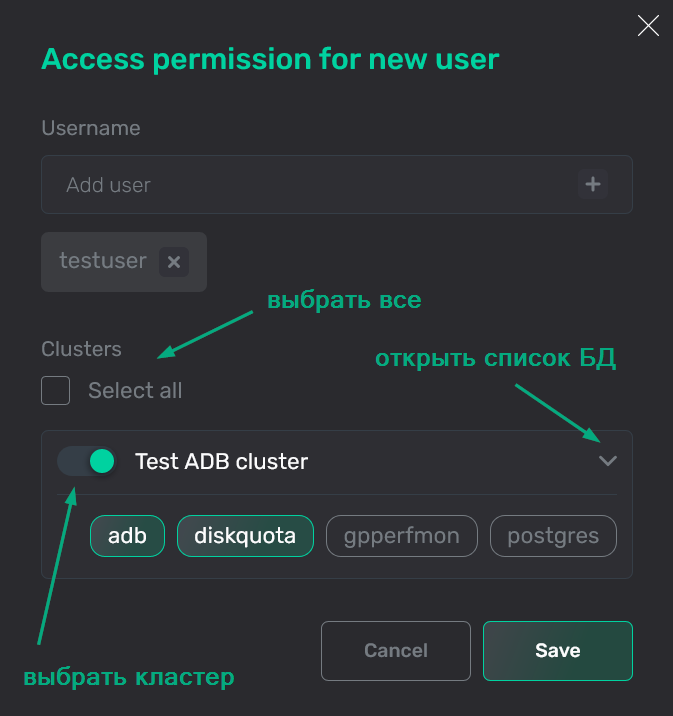Deselect the adb database tag
The image size is (673, 716).
point(127,536)
